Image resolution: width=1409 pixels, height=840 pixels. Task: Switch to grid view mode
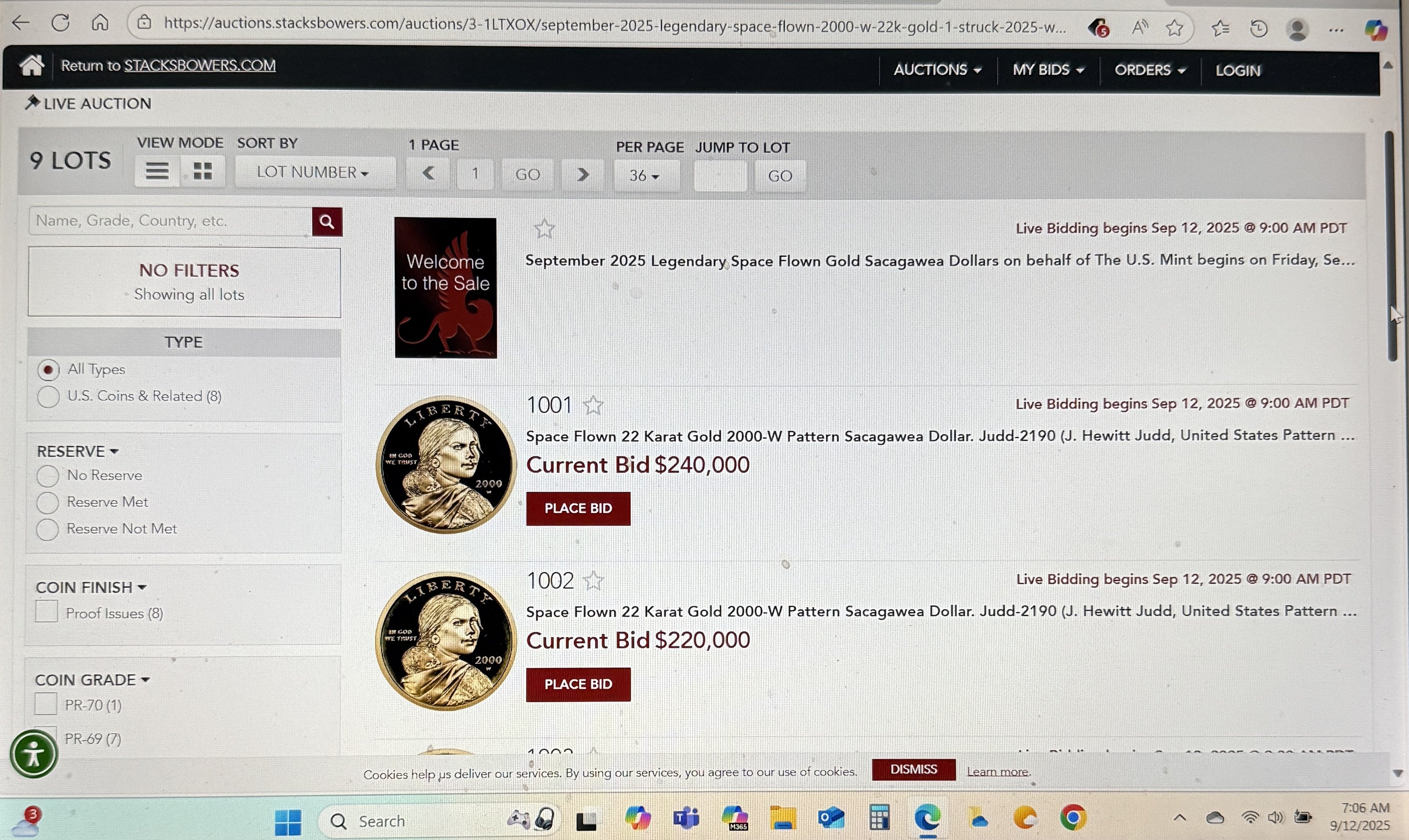[203, 170]
